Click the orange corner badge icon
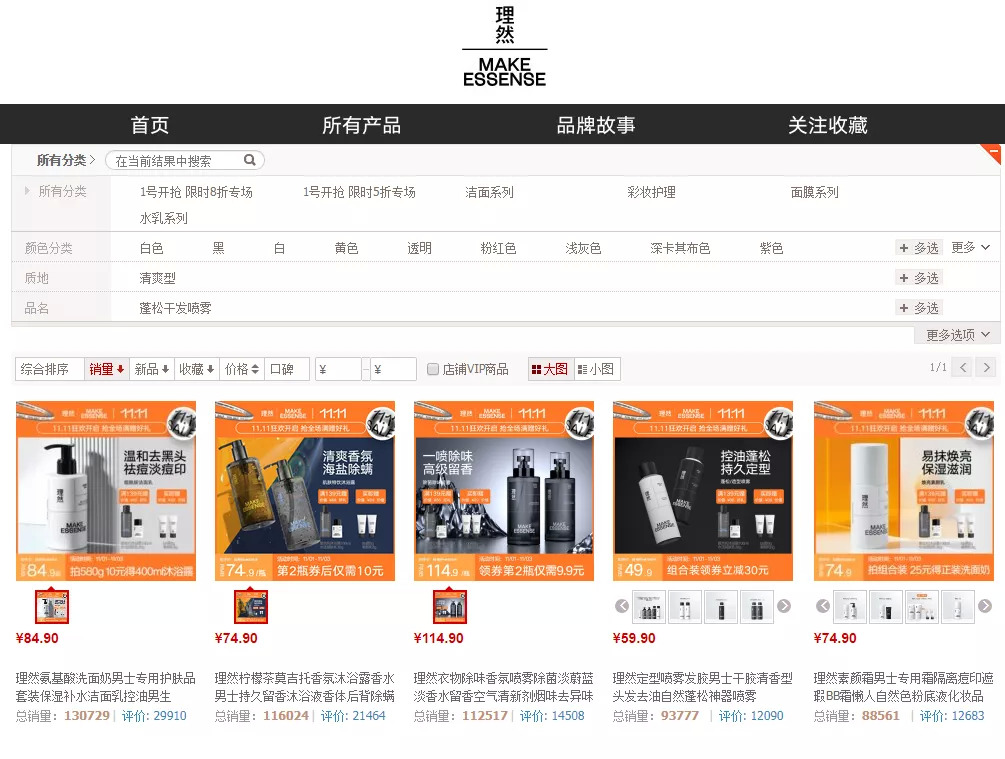The image size is (1005, 759). coord(991,153)
